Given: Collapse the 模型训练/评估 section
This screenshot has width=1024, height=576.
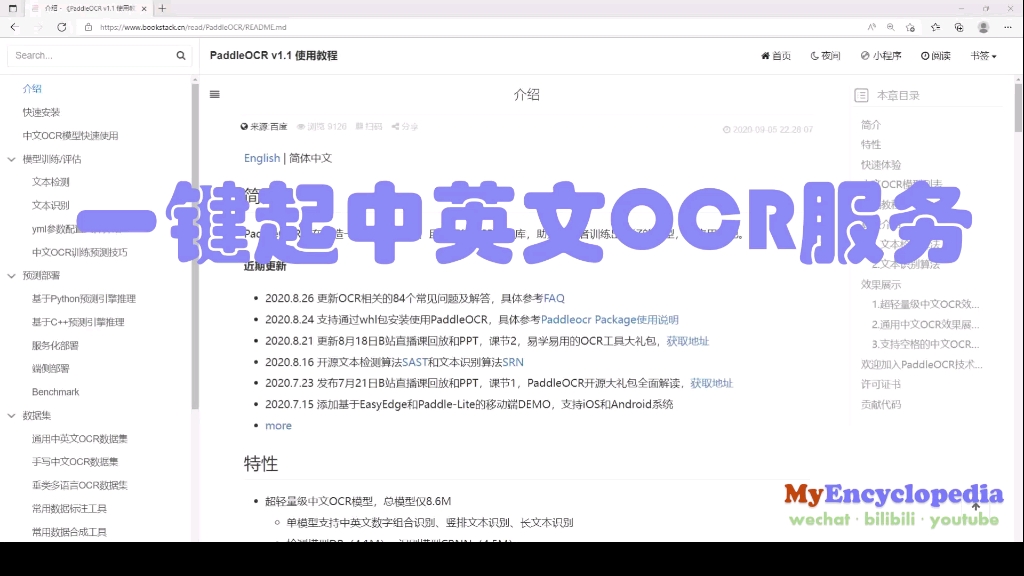Looking at the screenshot, I should pos(11,159).
